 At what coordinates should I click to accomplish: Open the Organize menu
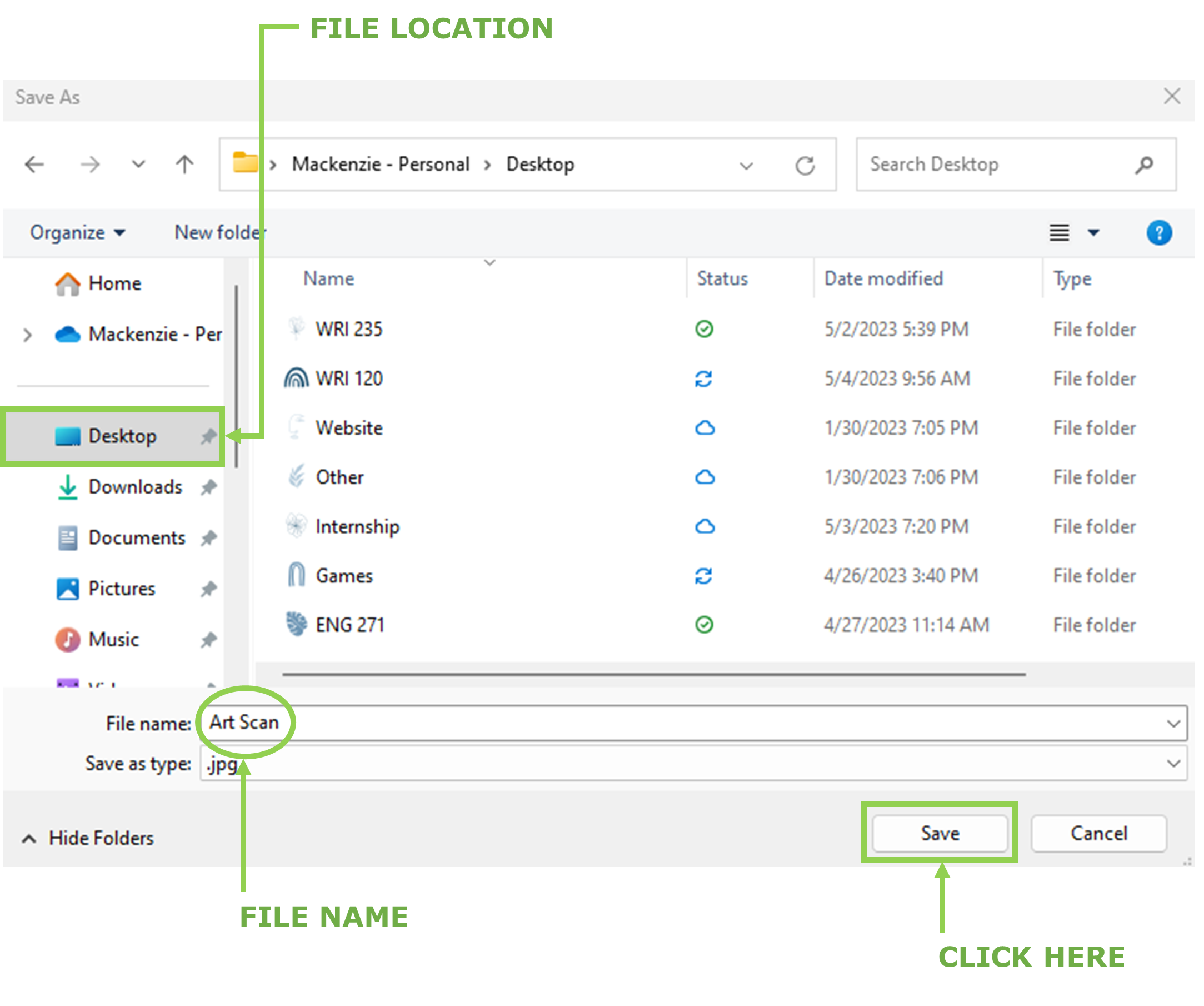(77, 233)
